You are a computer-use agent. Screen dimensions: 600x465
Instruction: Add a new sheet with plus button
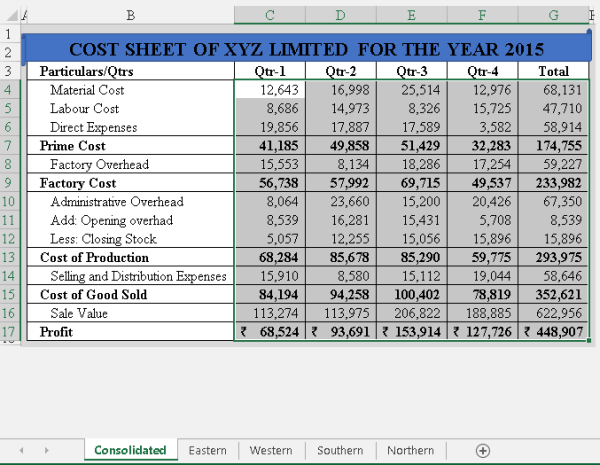pos(483,451)
